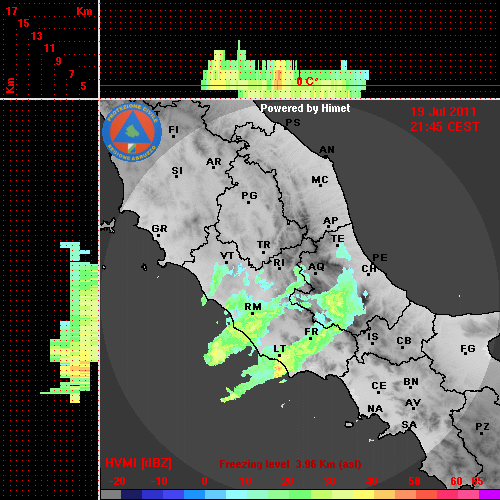The height and width of the screenshot is (500, 500).
Task: Select the PZ city marker
Action: click(x=482, y=433)
